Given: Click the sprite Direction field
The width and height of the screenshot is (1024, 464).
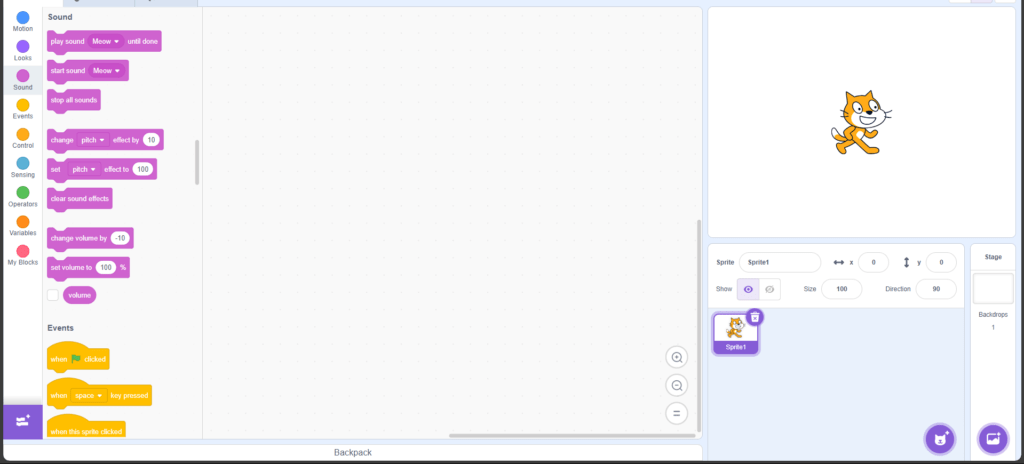Looking at the screenshot, I should click(x=936, y=289).
